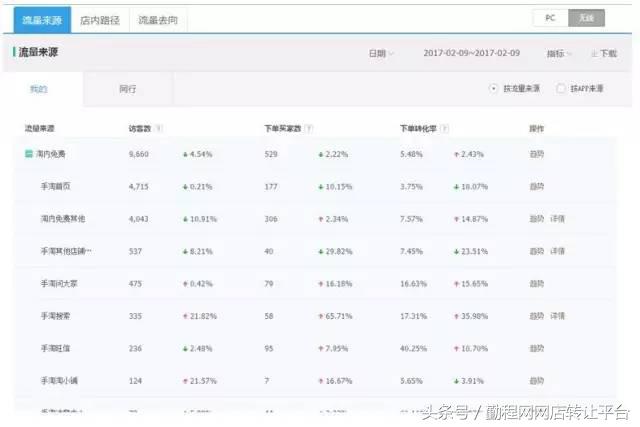Open 详情 for 淘内免费其他 row
This screenshot has width=640, height=427.
tap(558, 219)
